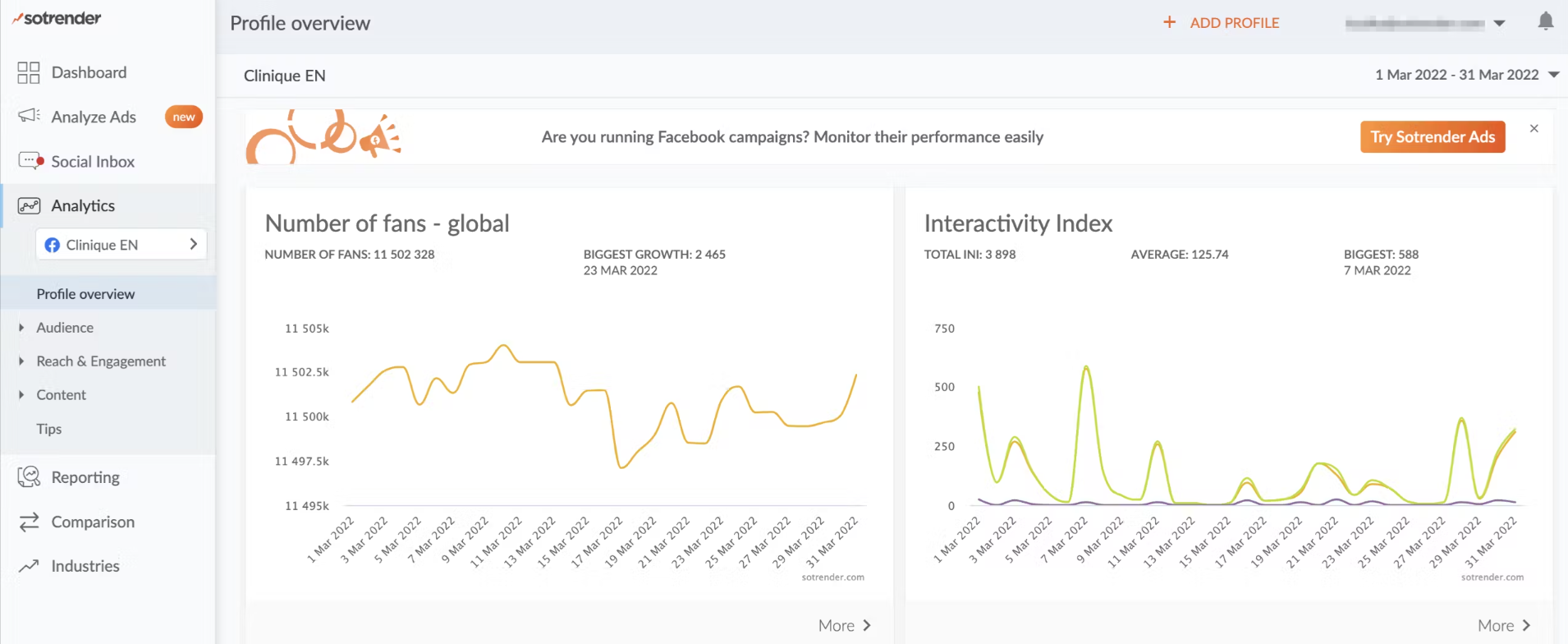Click the Comparison arrows icon
This screenshot has height=644, width=1568.
coord(29,522)
